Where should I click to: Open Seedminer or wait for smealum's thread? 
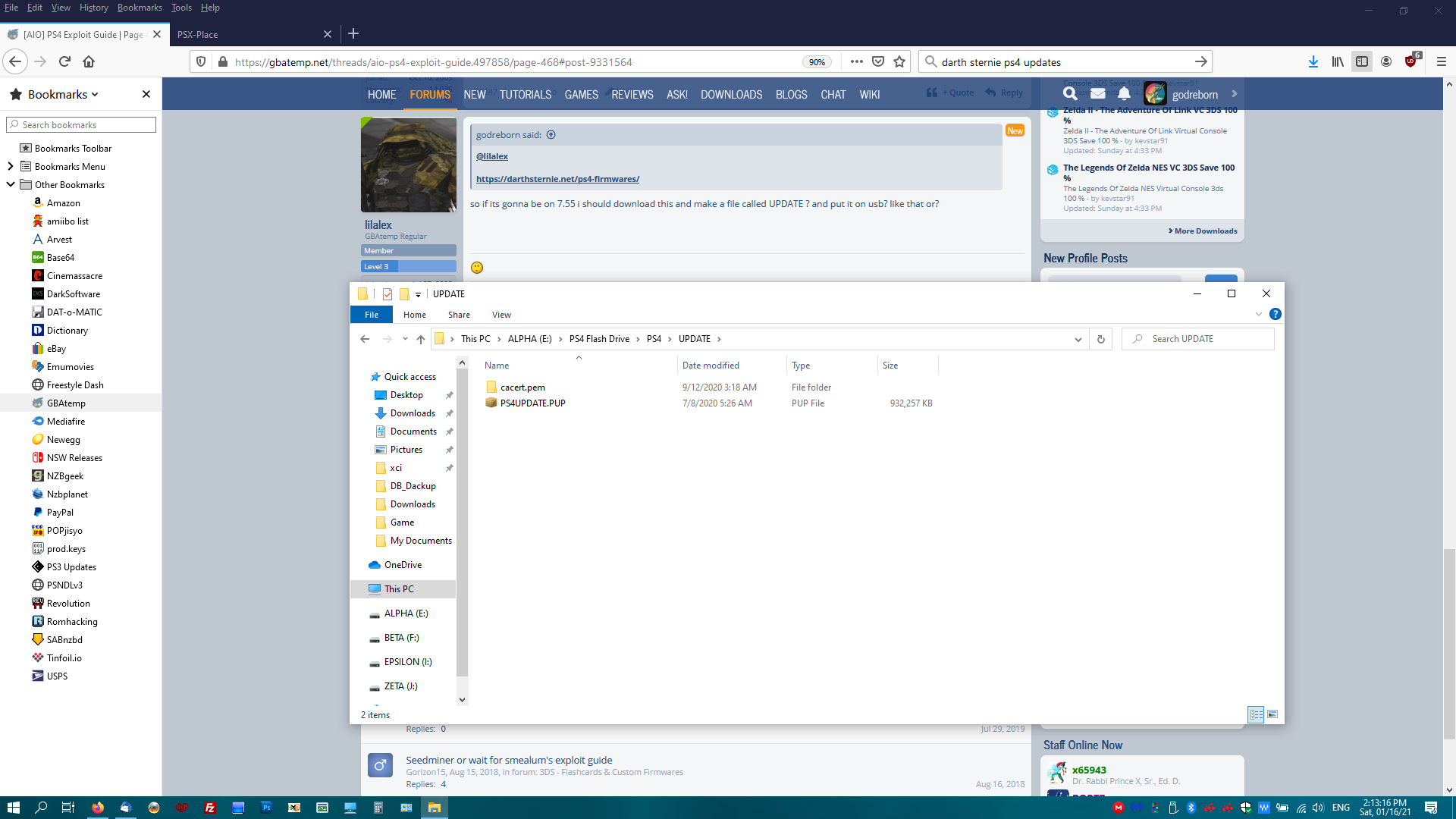[x=509, y=760]
